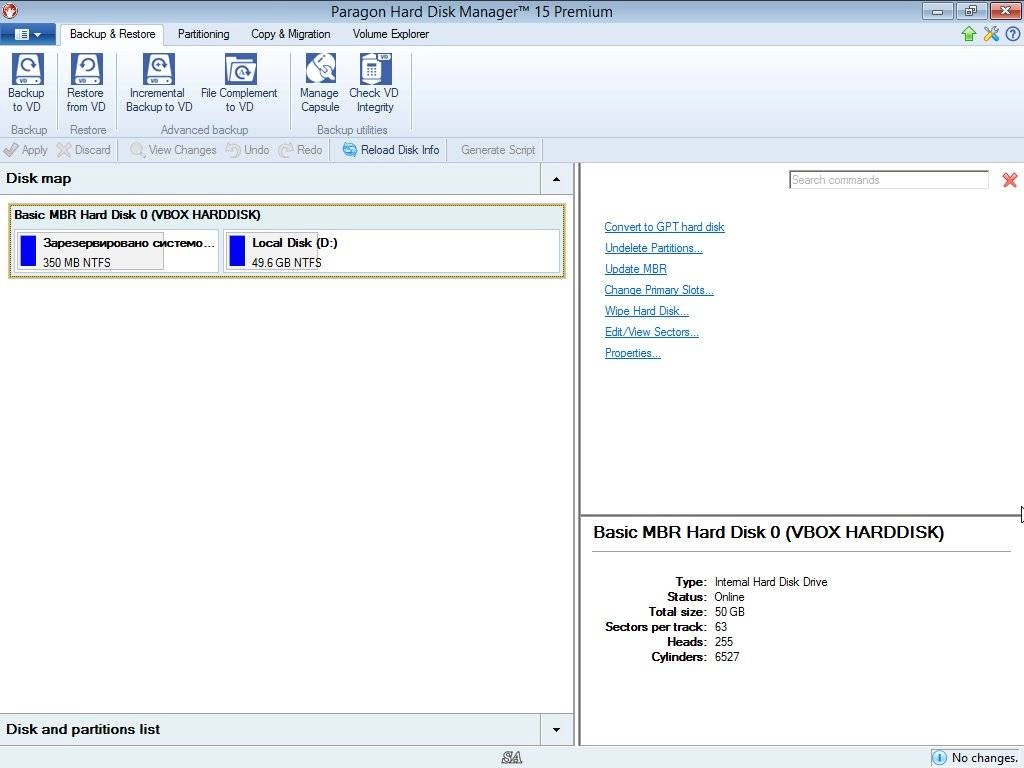This screenshot has height=768, width=1024.
Task: Open Edit/View Sectors link
Action: pos(652,332)
